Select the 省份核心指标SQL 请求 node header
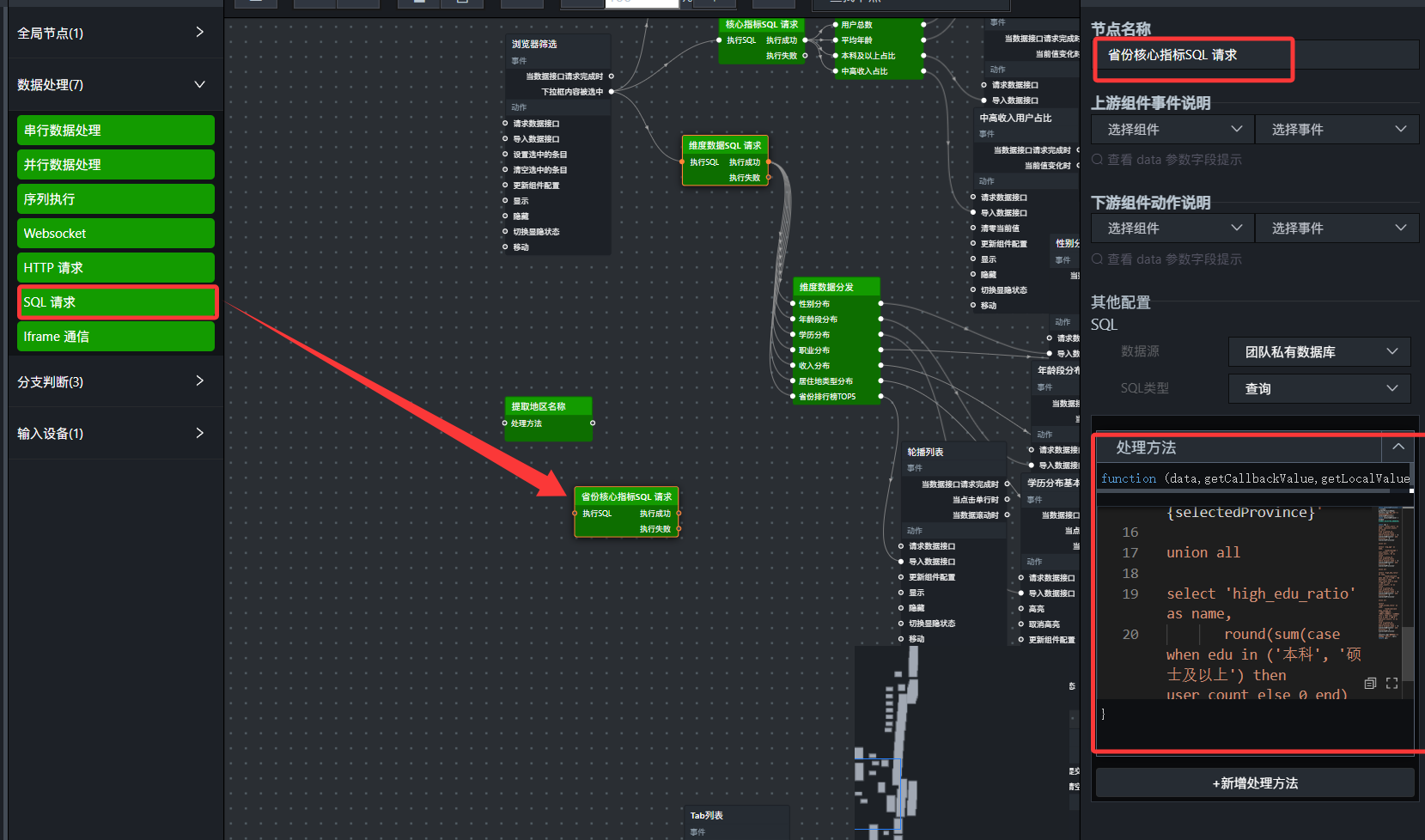Viewport: 1425px width, 840px height. point(626,496)
